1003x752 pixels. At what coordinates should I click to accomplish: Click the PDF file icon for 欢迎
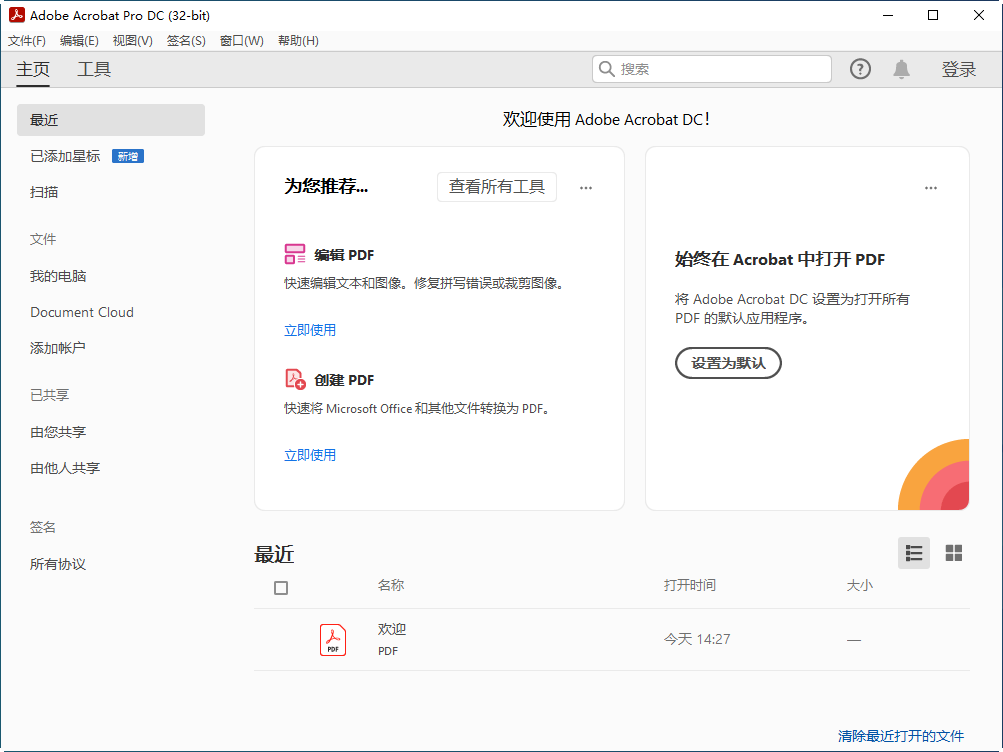tap(333, 640)
